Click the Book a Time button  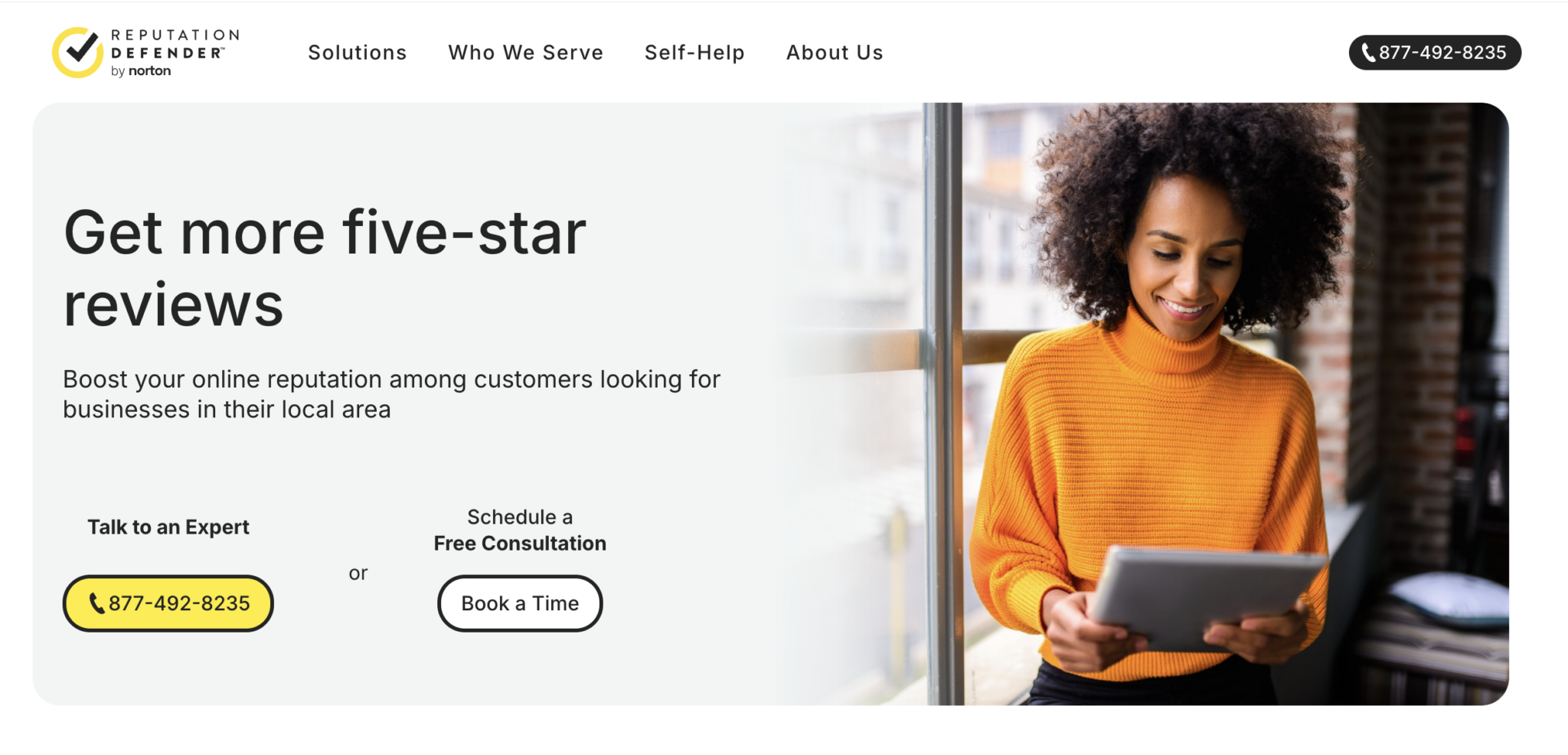pos(520,603)
